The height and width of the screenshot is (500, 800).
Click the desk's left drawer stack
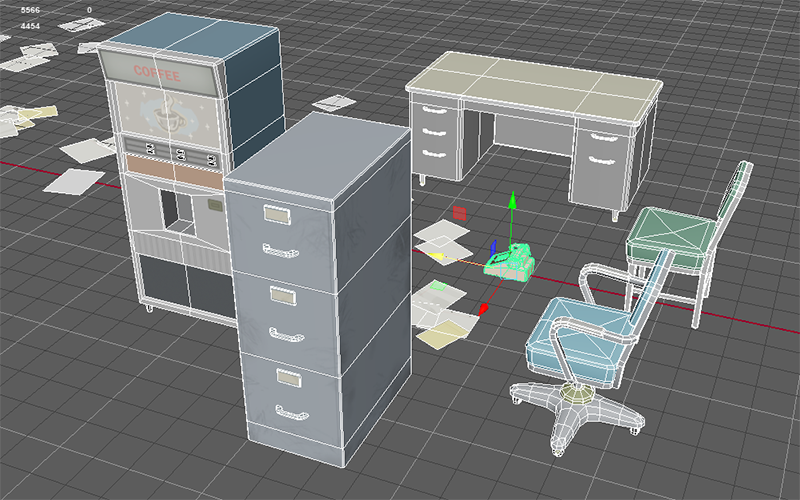[435, 135]
